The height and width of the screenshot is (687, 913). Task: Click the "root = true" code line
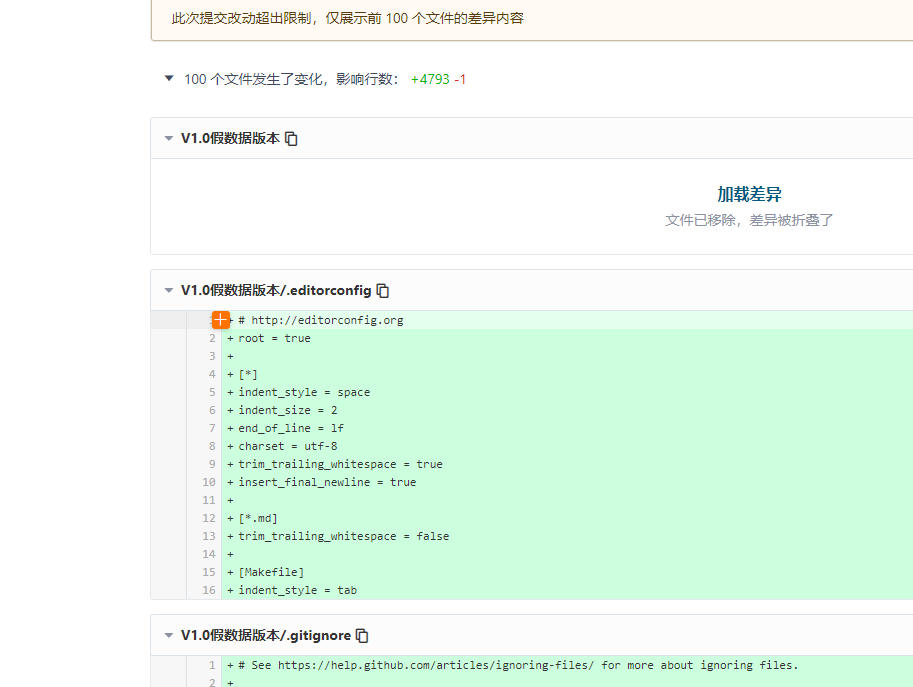274,338
